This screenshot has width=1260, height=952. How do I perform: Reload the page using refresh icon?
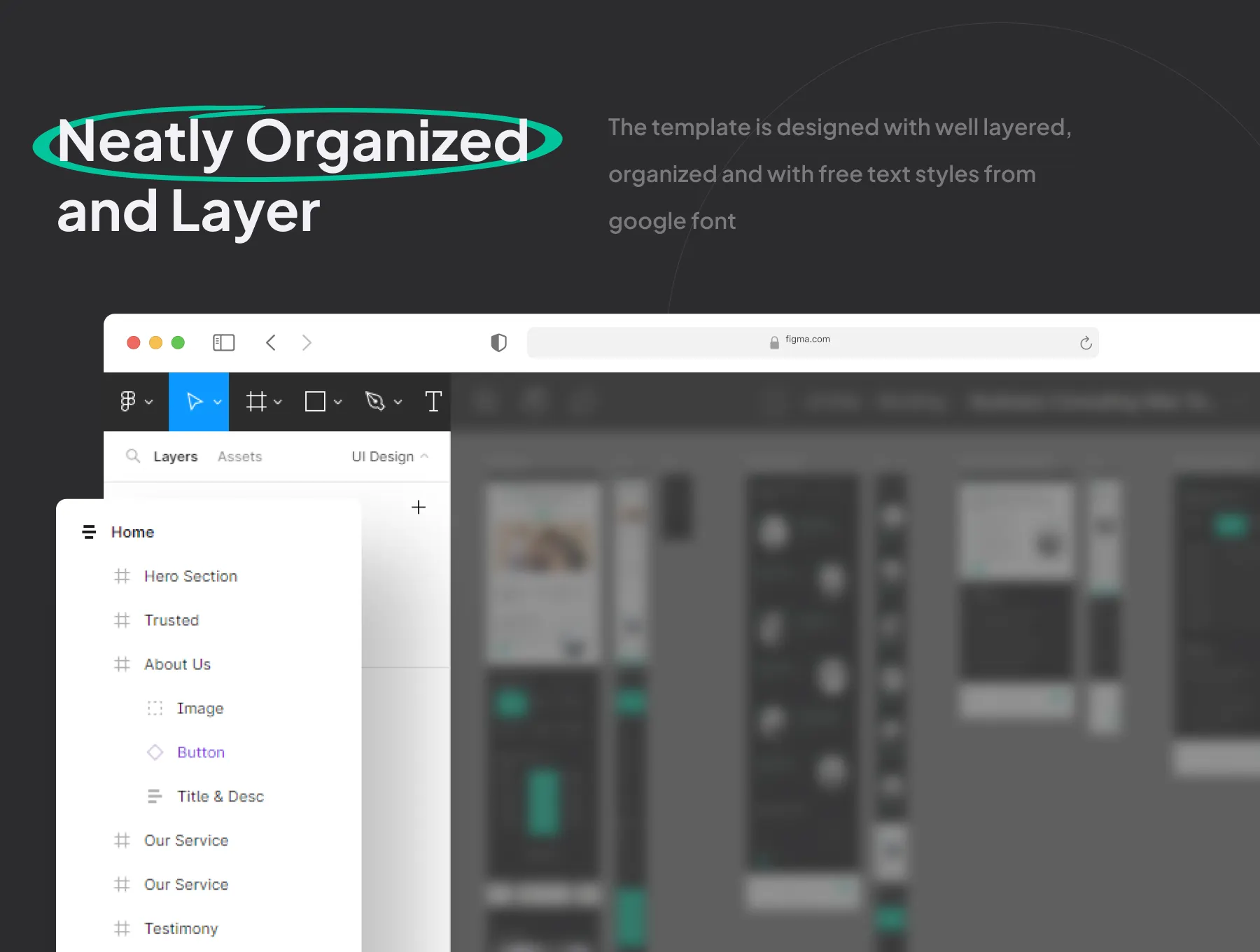pos(1085,343)
